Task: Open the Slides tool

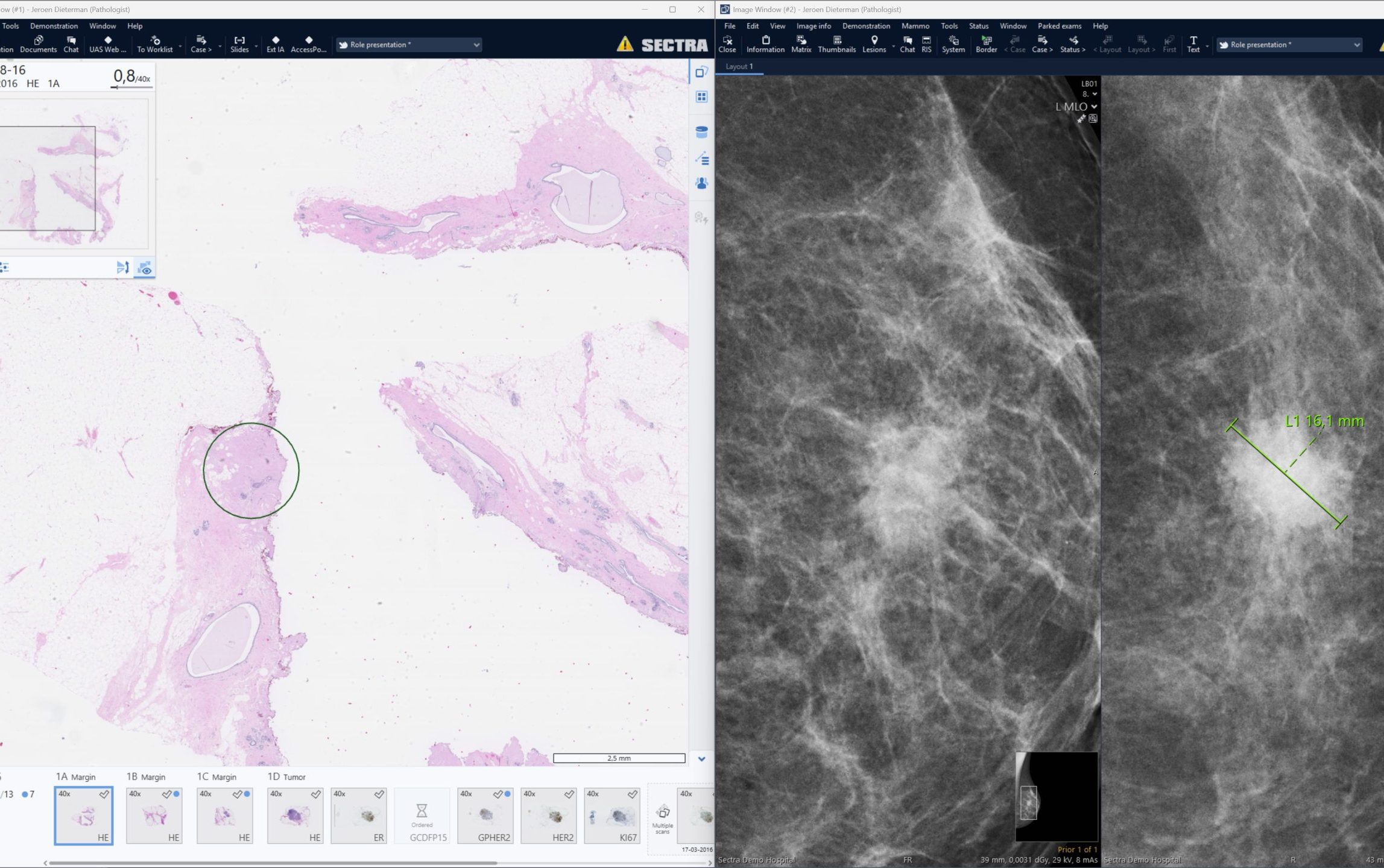Action: pos(239,44)
